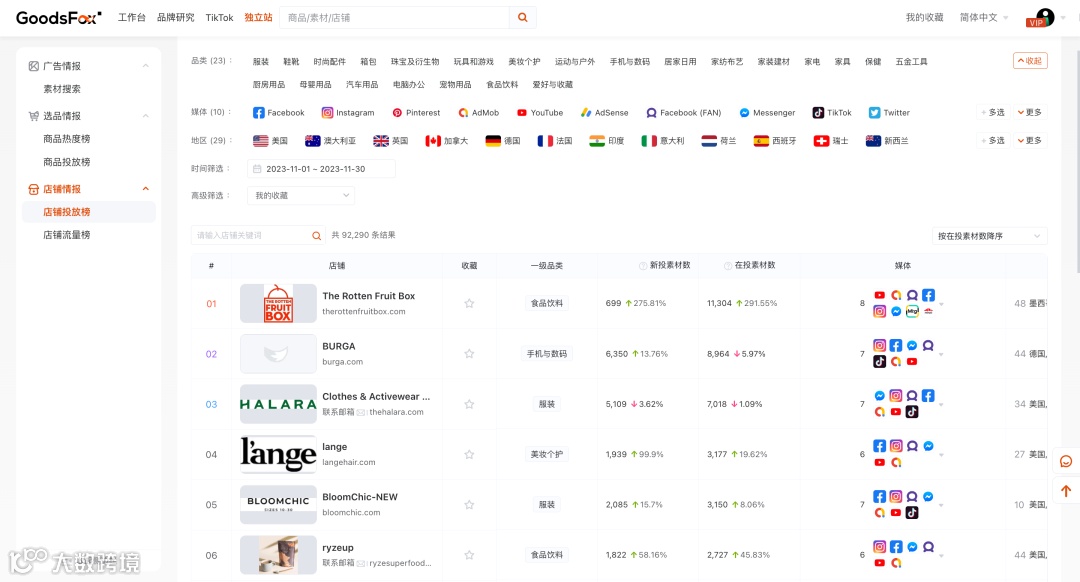Filter by Switzerland flag region

click(x=831, y=141)
